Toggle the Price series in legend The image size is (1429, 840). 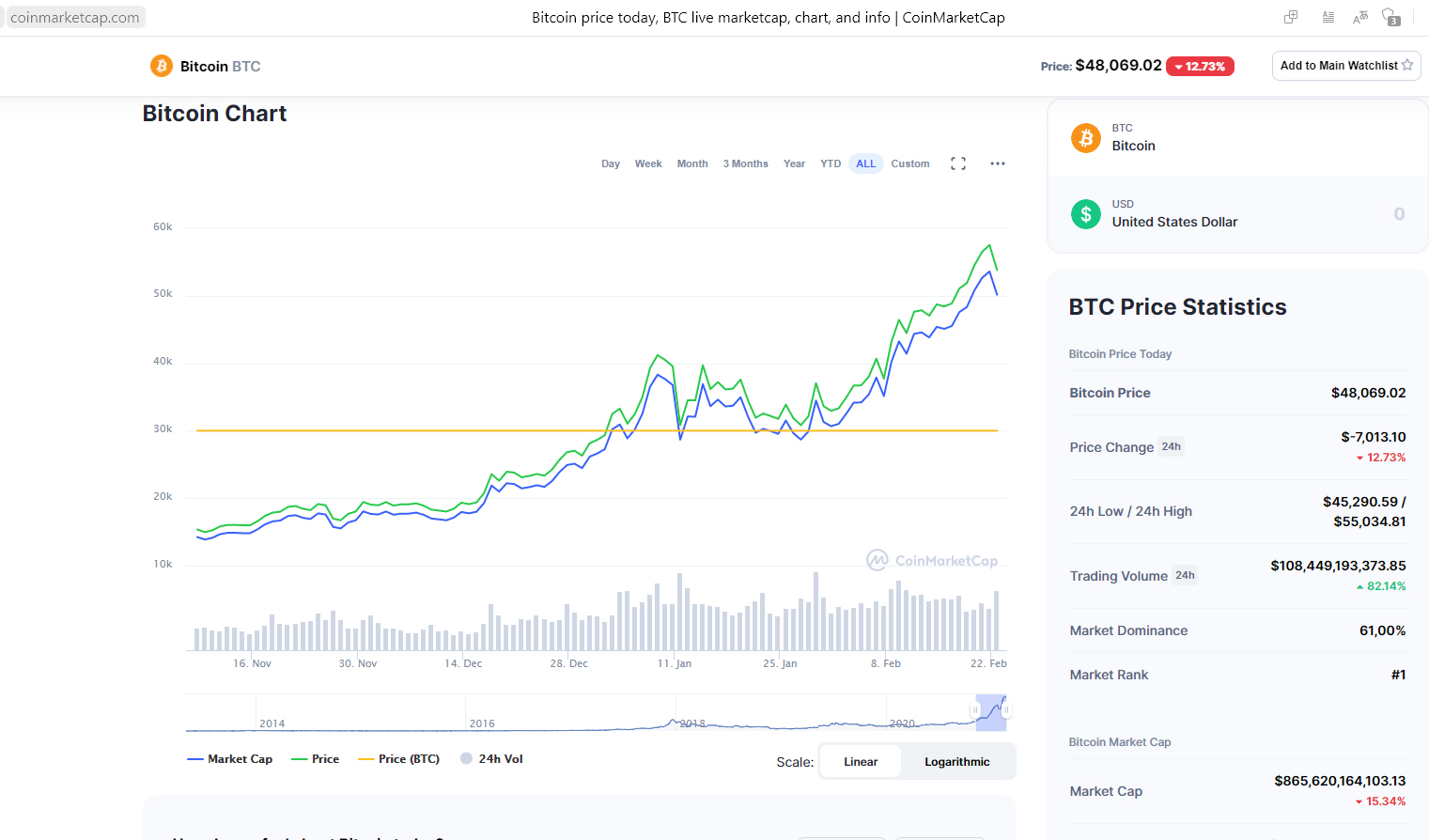point(316,759)
